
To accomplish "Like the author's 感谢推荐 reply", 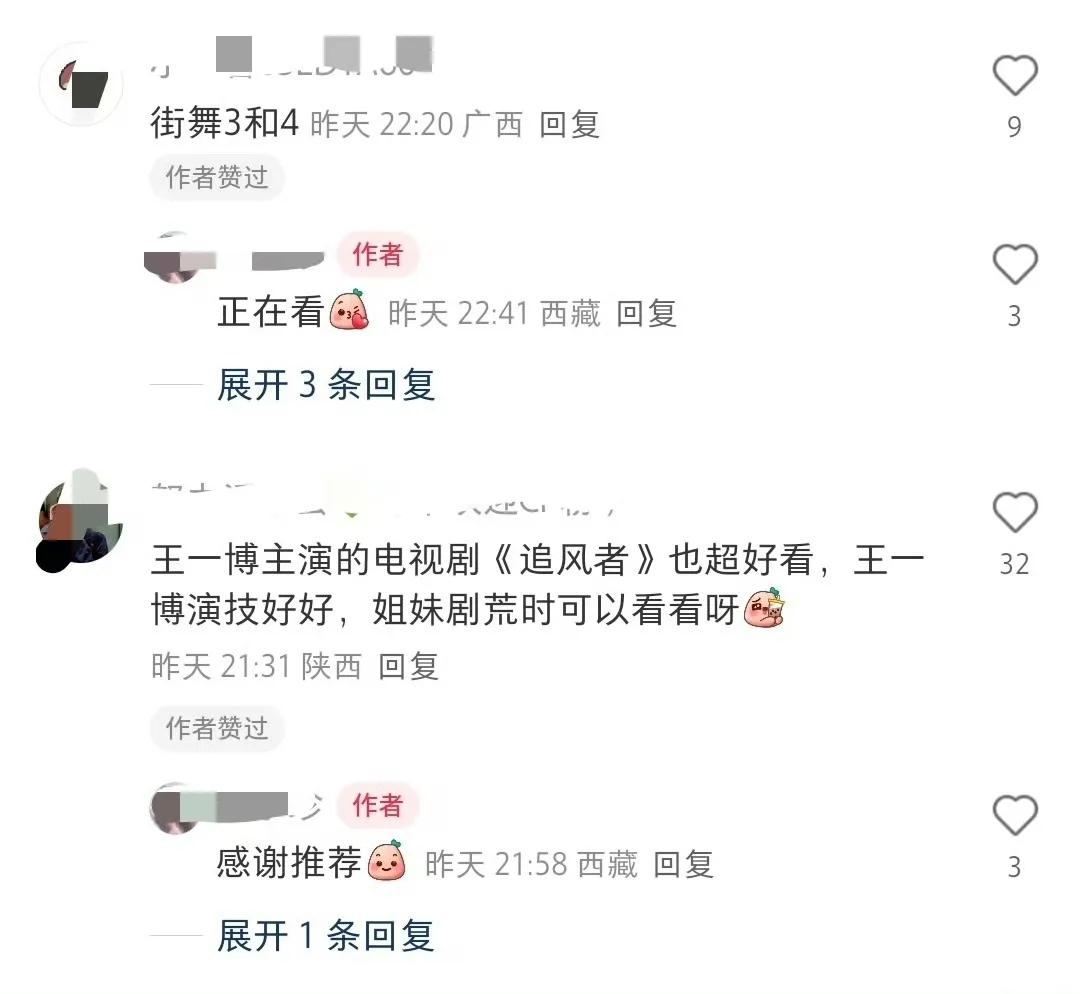I will [x=1015, y=815].
